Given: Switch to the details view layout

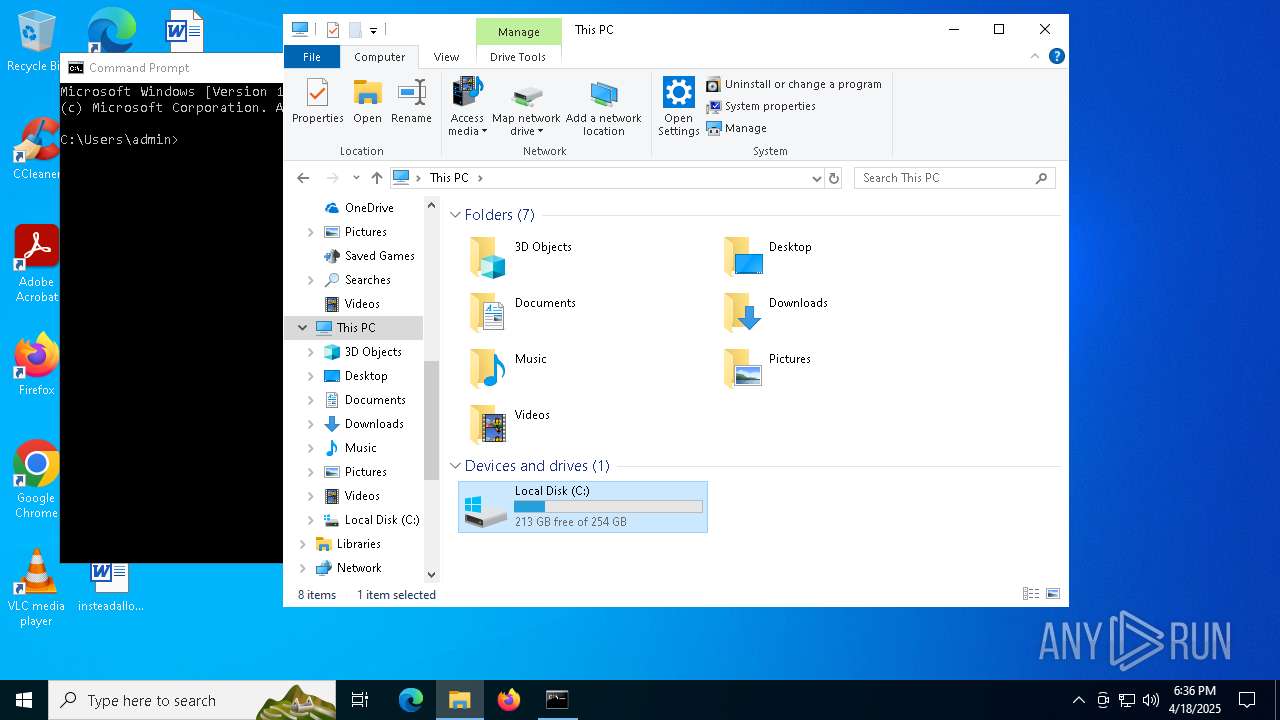Looking at the screenshot, I should tap(1031, 594).
